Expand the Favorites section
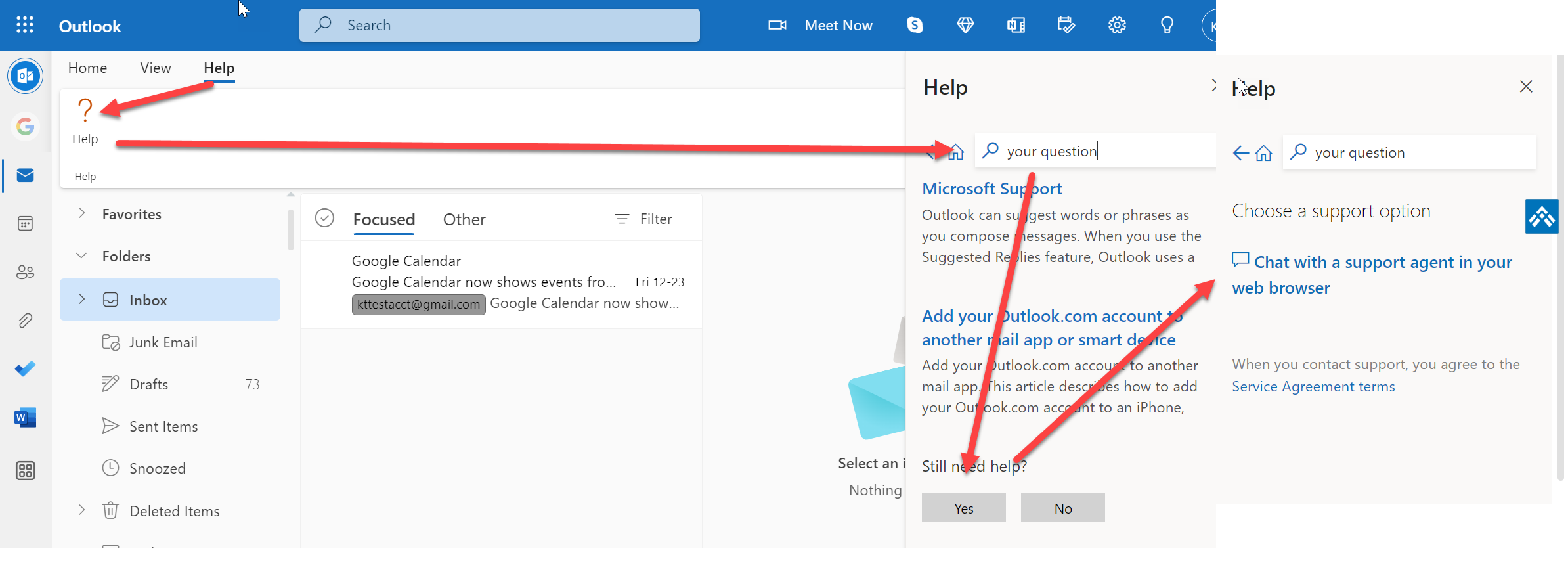This screenshot has height=578, width=1568. (81, 213)
